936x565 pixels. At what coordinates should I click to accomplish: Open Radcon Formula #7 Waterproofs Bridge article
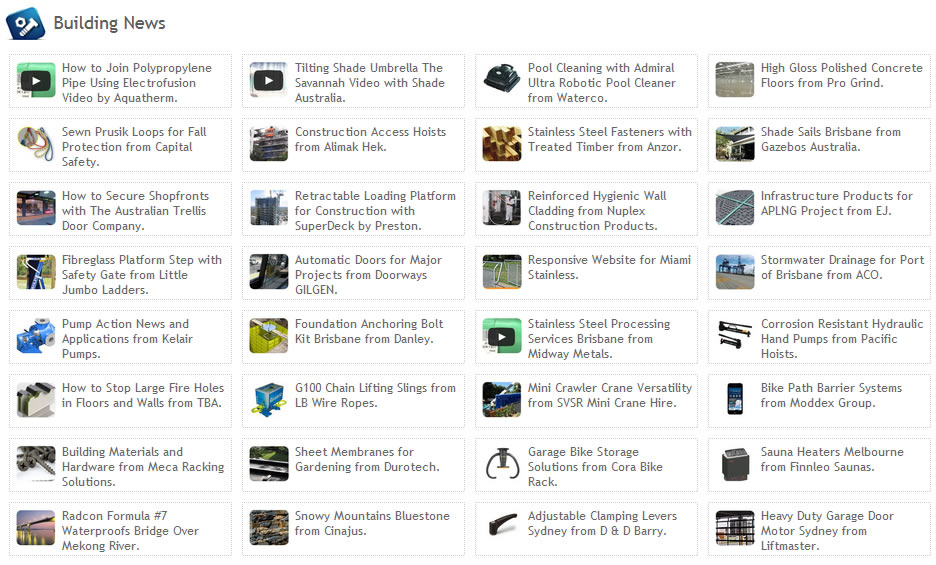(130, 530)
